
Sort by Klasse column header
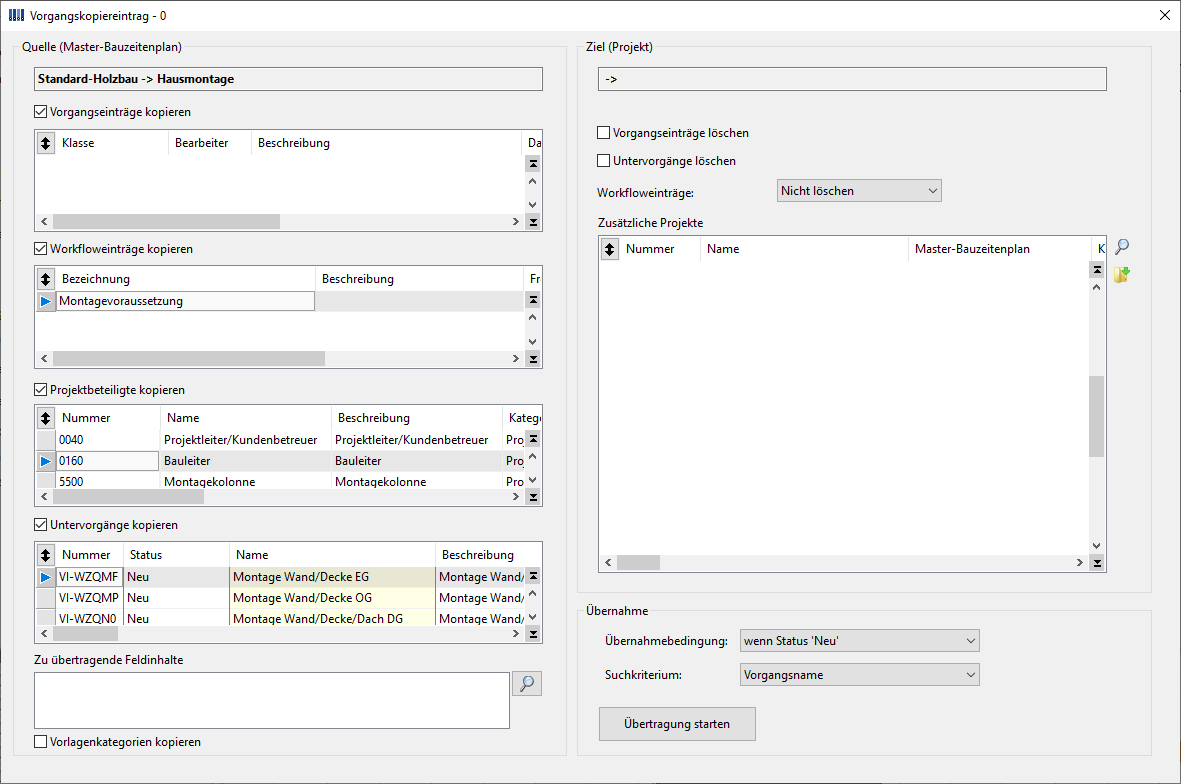click(112, 143)
